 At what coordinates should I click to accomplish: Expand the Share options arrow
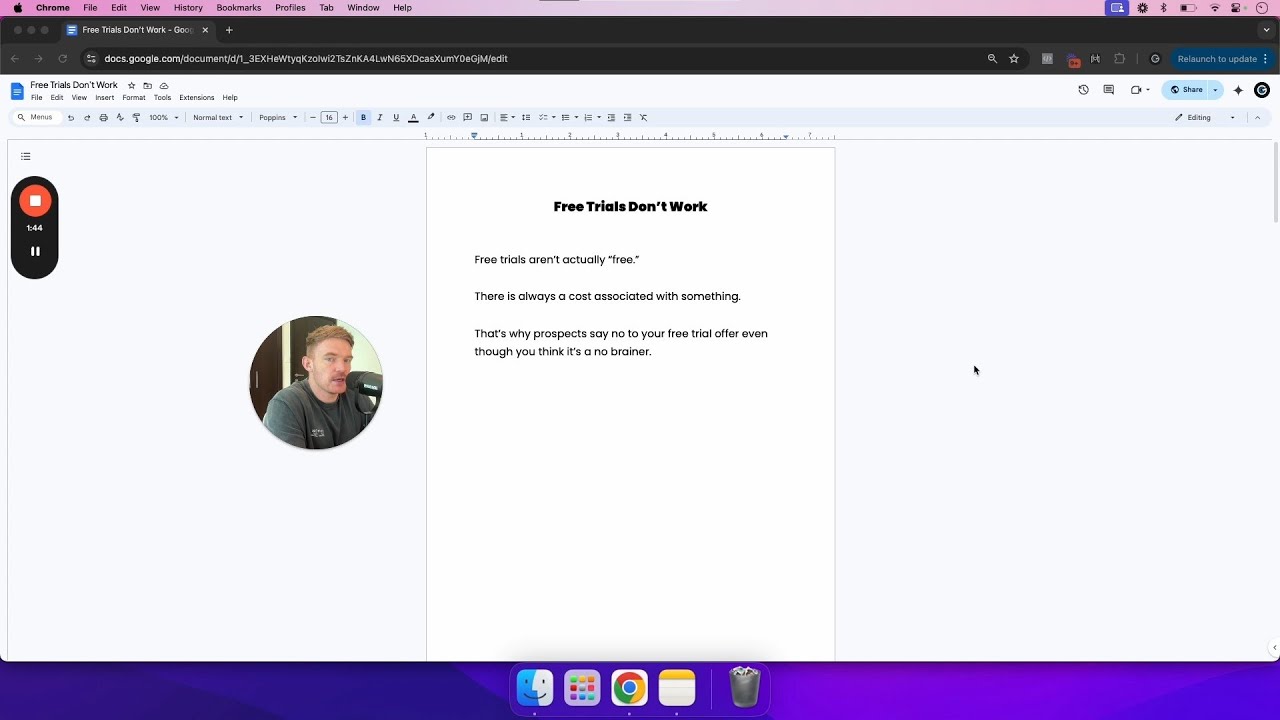click(x=1215, y=90)
